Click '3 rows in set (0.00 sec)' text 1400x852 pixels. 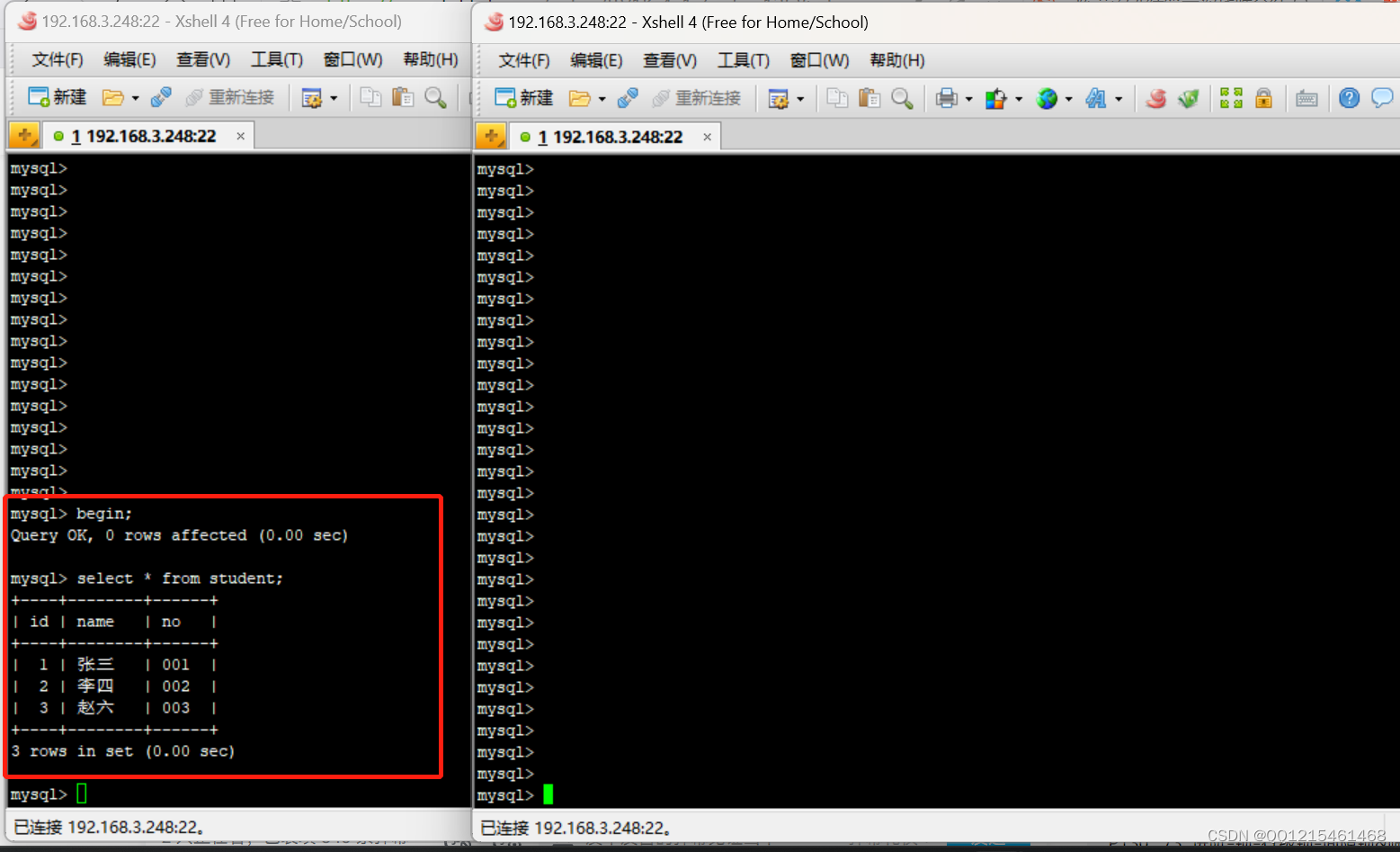pyautogui.click(x=123, y=751)
